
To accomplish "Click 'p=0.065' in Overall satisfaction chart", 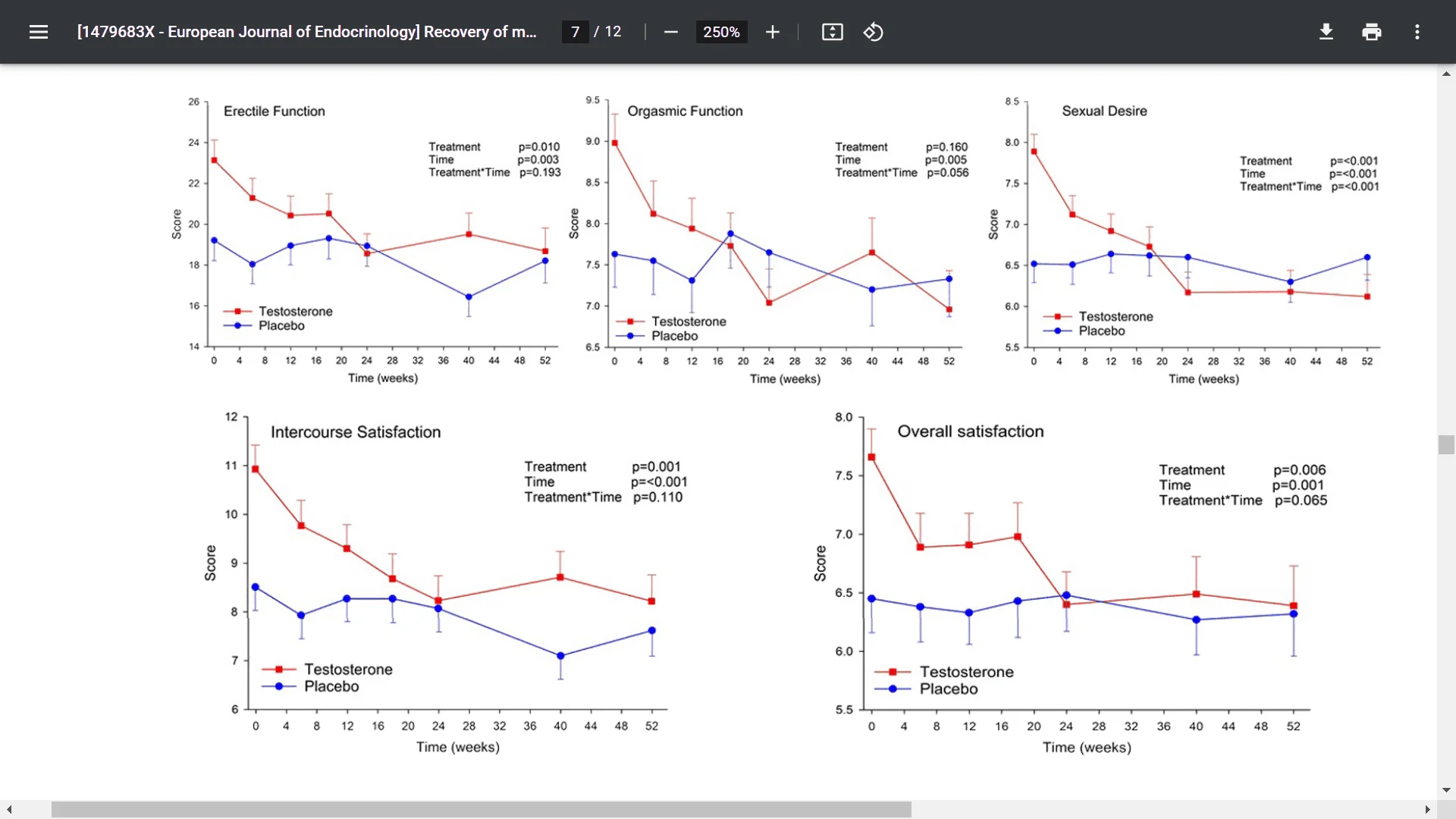I will pyautogui.click(x=1301, y=500).
